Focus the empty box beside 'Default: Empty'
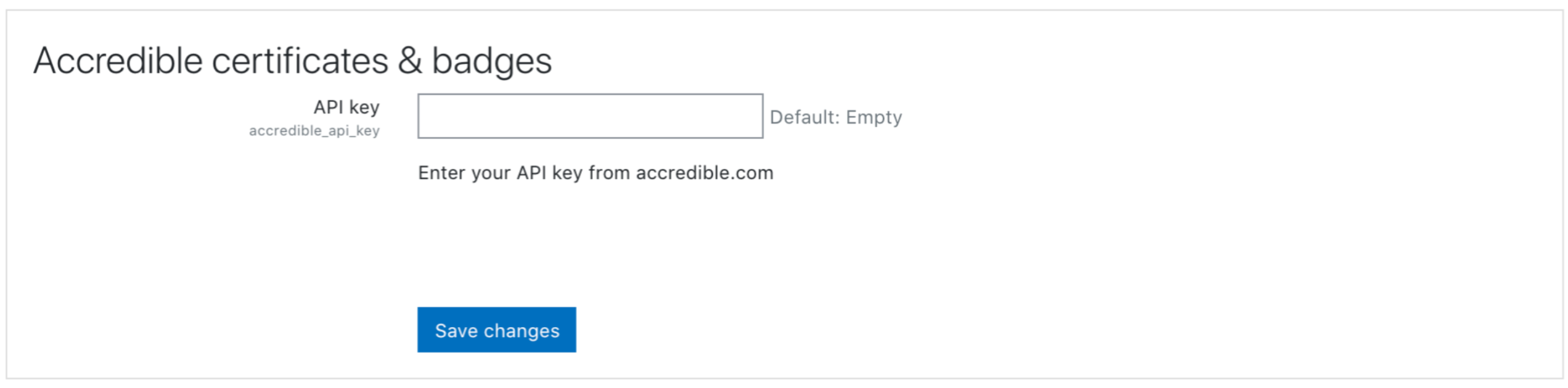The image size is (1568, 388). [x=590, y=116]
